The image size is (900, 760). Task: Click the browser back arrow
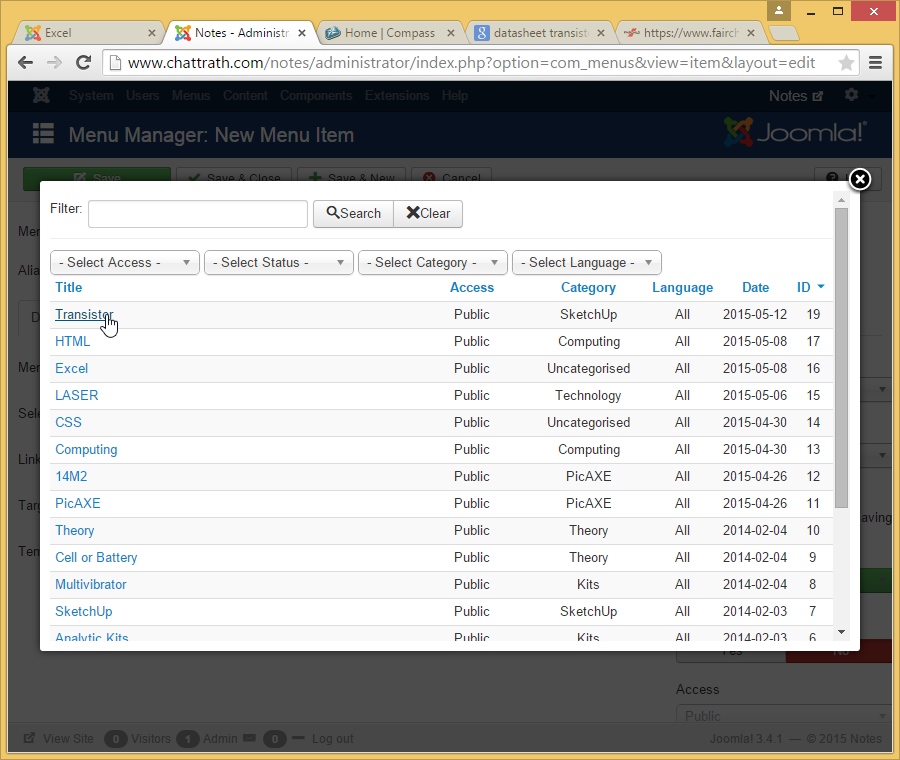(25, 62)
